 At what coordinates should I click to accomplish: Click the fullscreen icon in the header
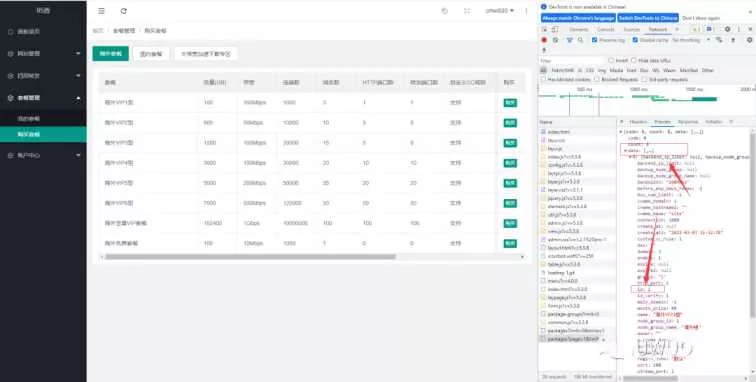[x=467, y=11]
